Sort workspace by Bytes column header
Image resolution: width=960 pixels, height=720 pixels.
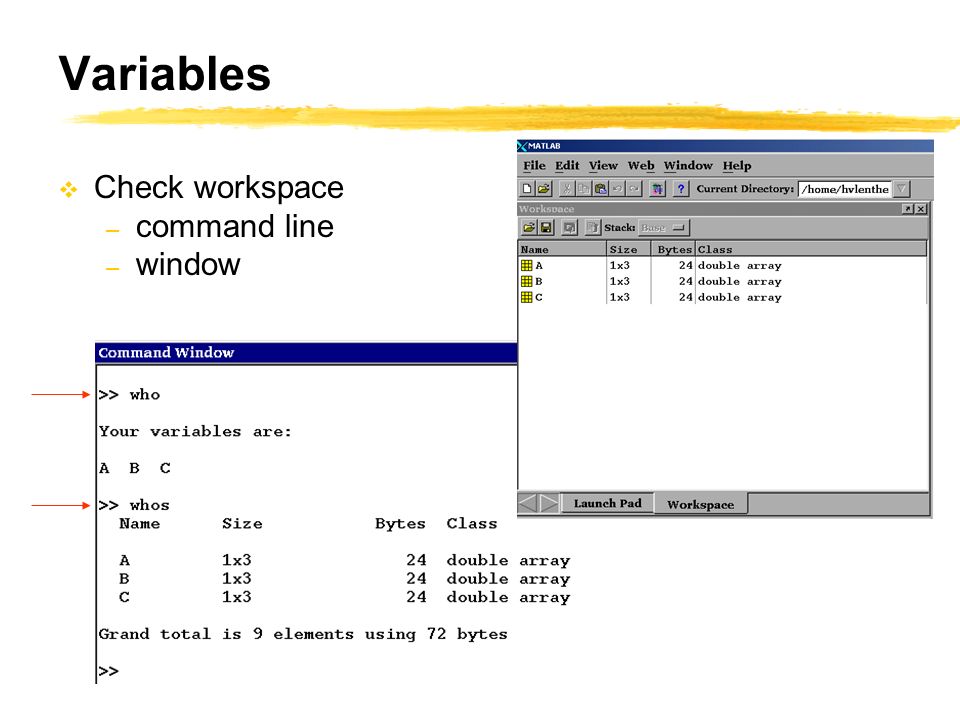(x=673, y=249)
